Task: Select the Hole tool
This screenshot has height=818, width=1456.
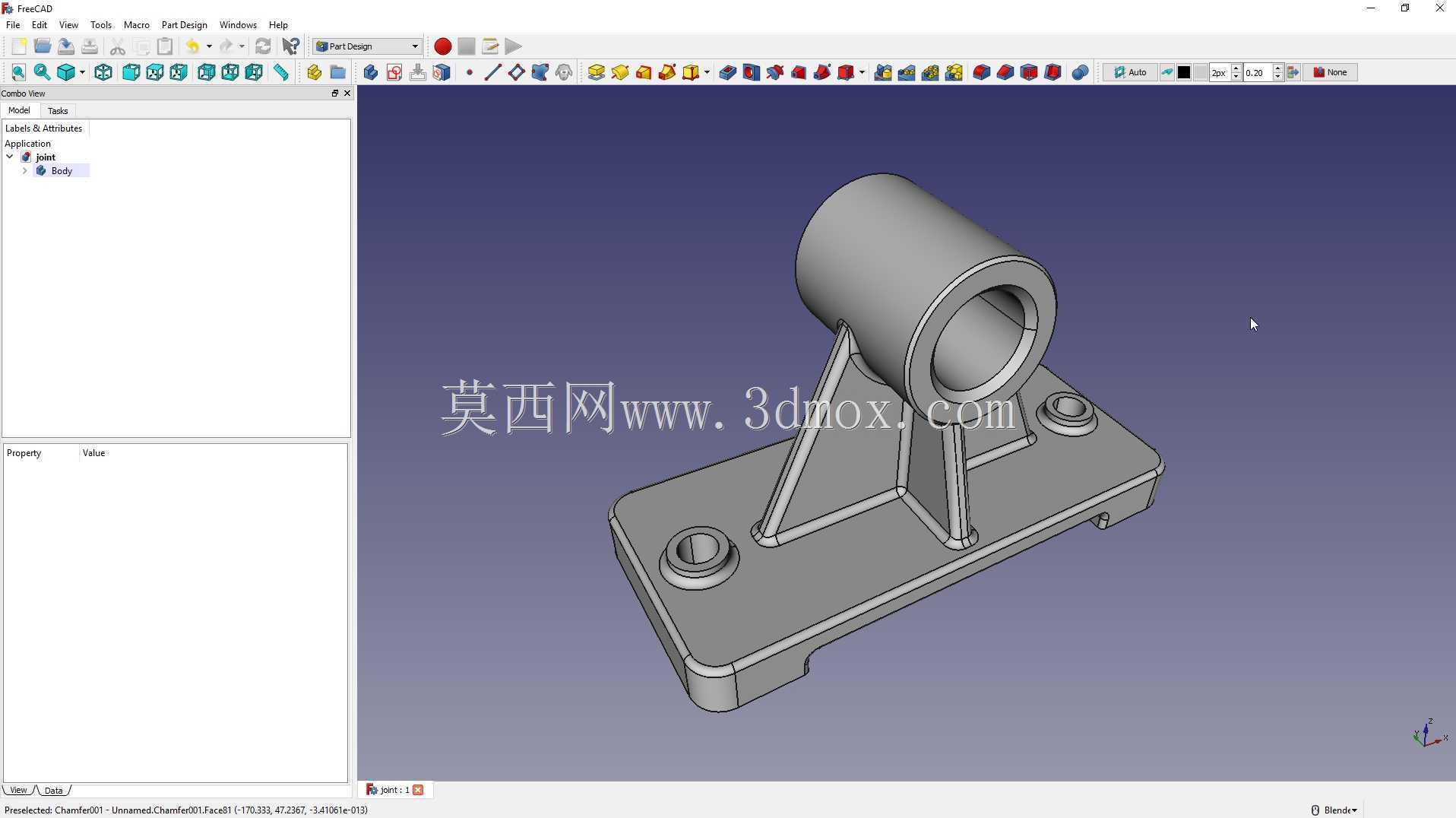Action: pos(752,72)
